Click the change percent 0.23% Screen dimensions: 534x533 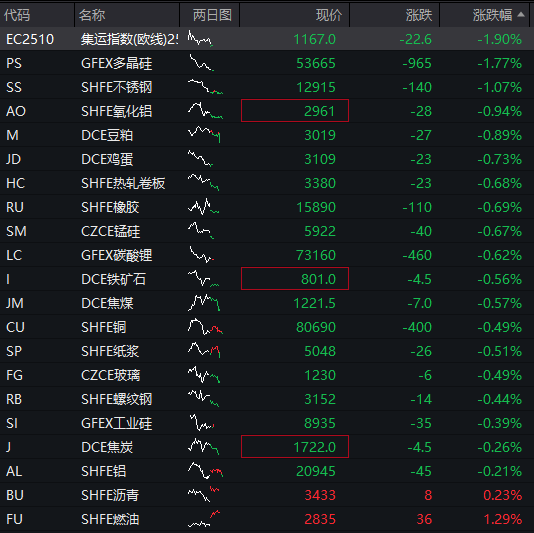tap(502, 495)
